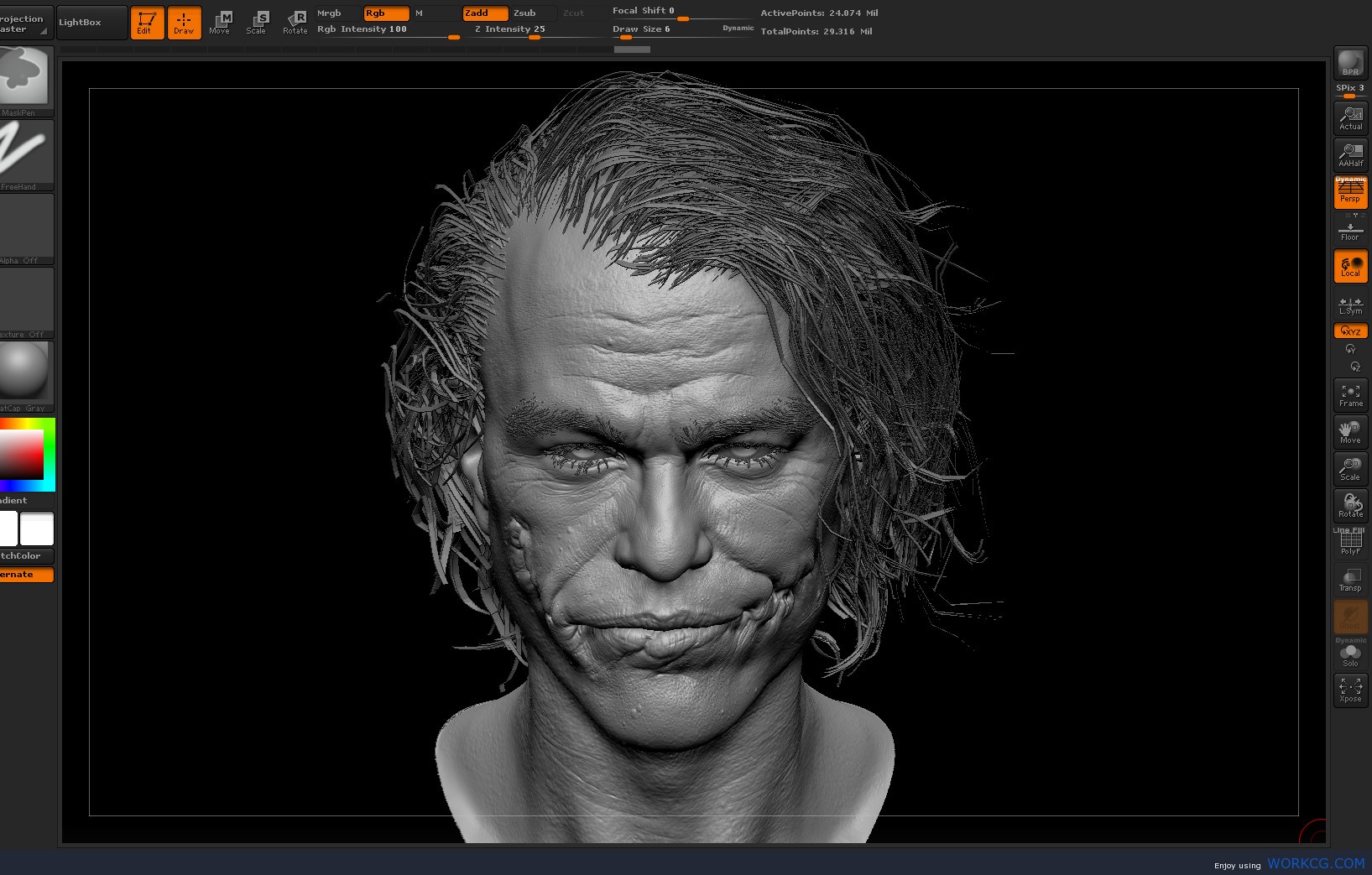Toggle Solo mode icon

pos(1350,654)
